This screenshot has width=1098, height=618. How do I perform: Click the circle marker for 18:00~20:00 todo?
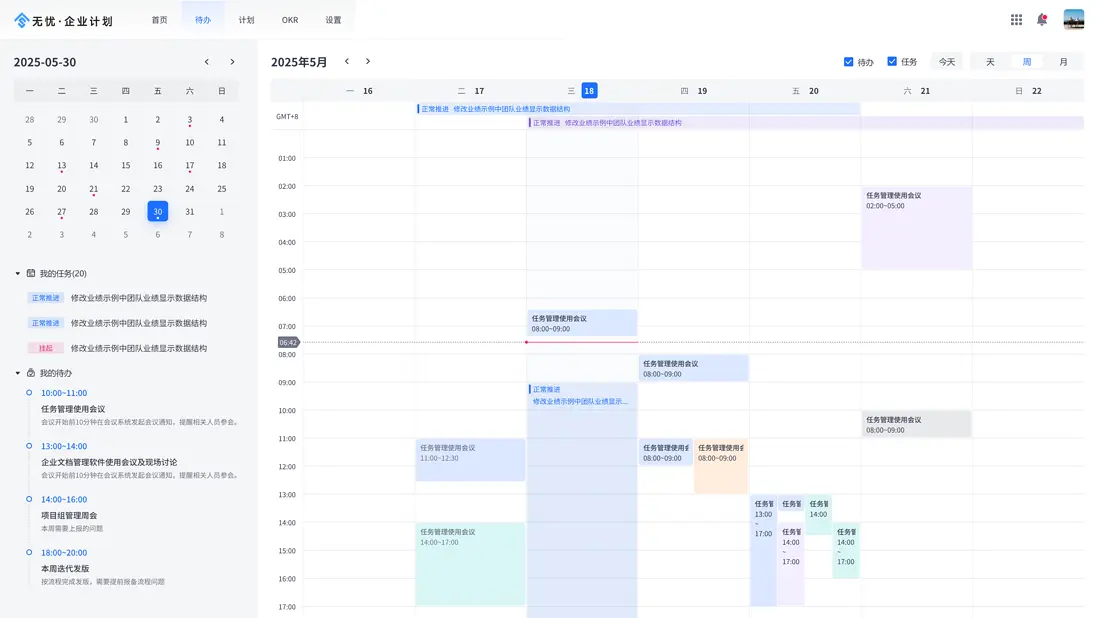tap(29, 552)
